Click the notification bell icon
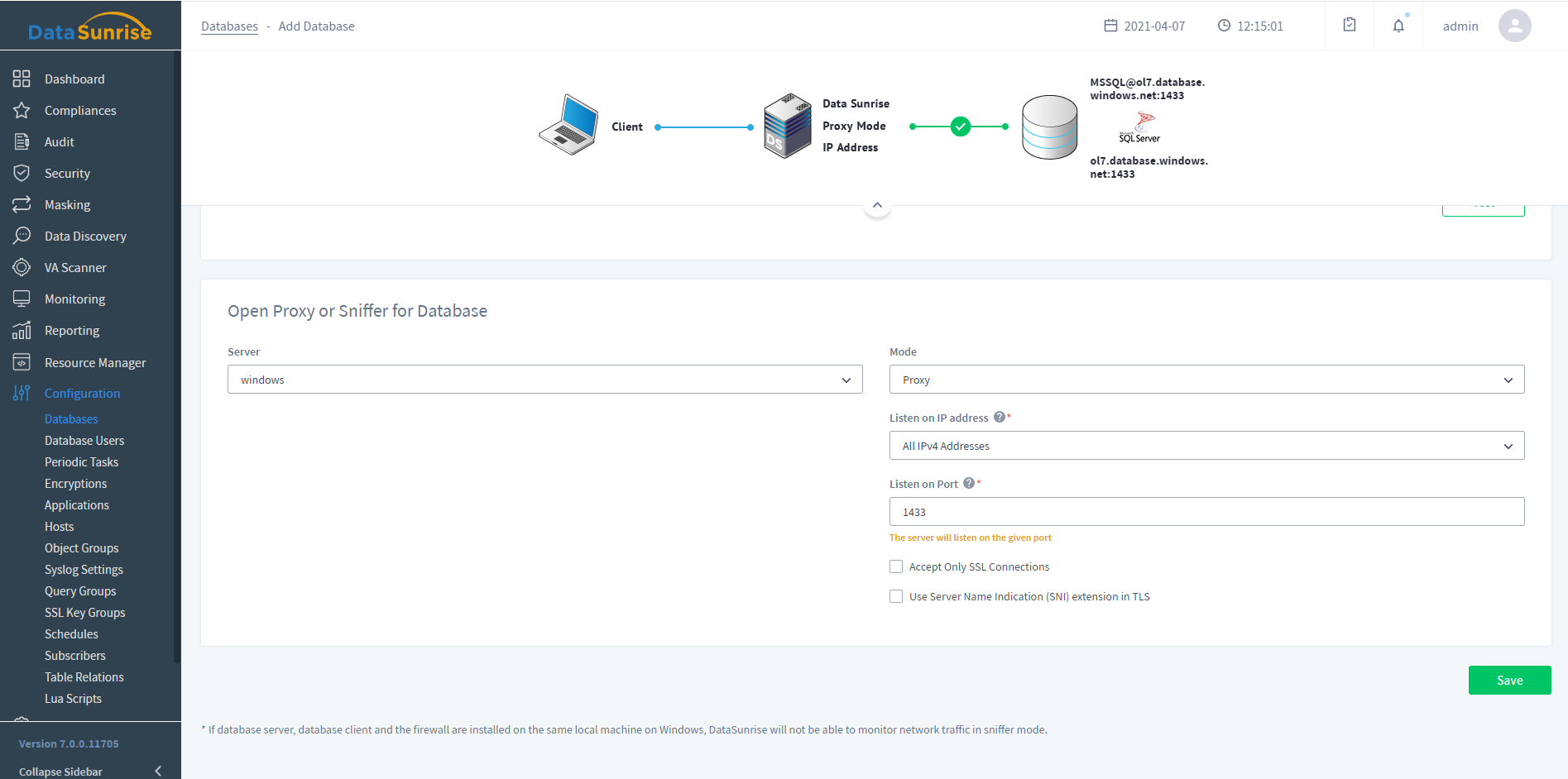This screenshot has width=1568, height=779. [x=1398, y=26]
